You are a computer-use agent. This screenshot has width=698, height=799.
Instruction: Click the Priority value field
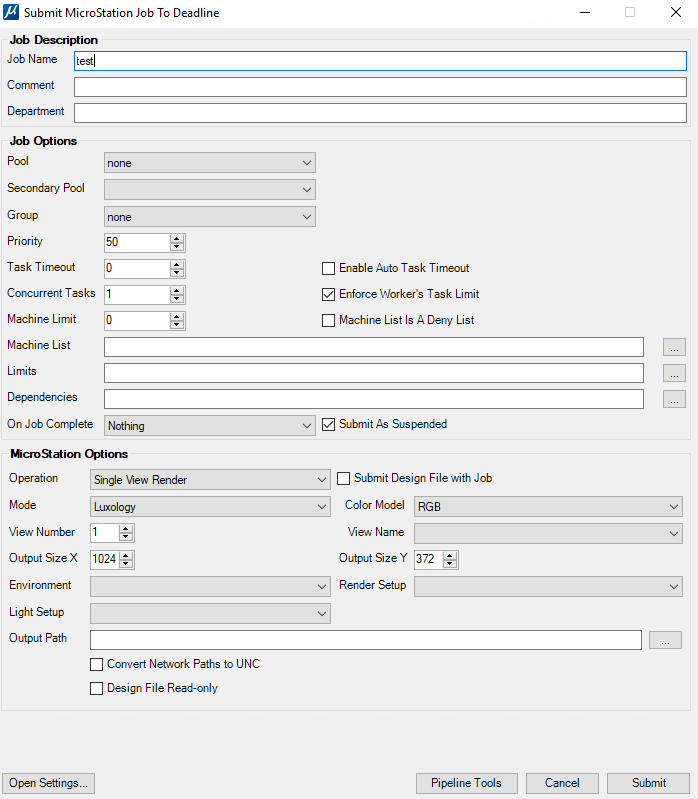point(137,243)
